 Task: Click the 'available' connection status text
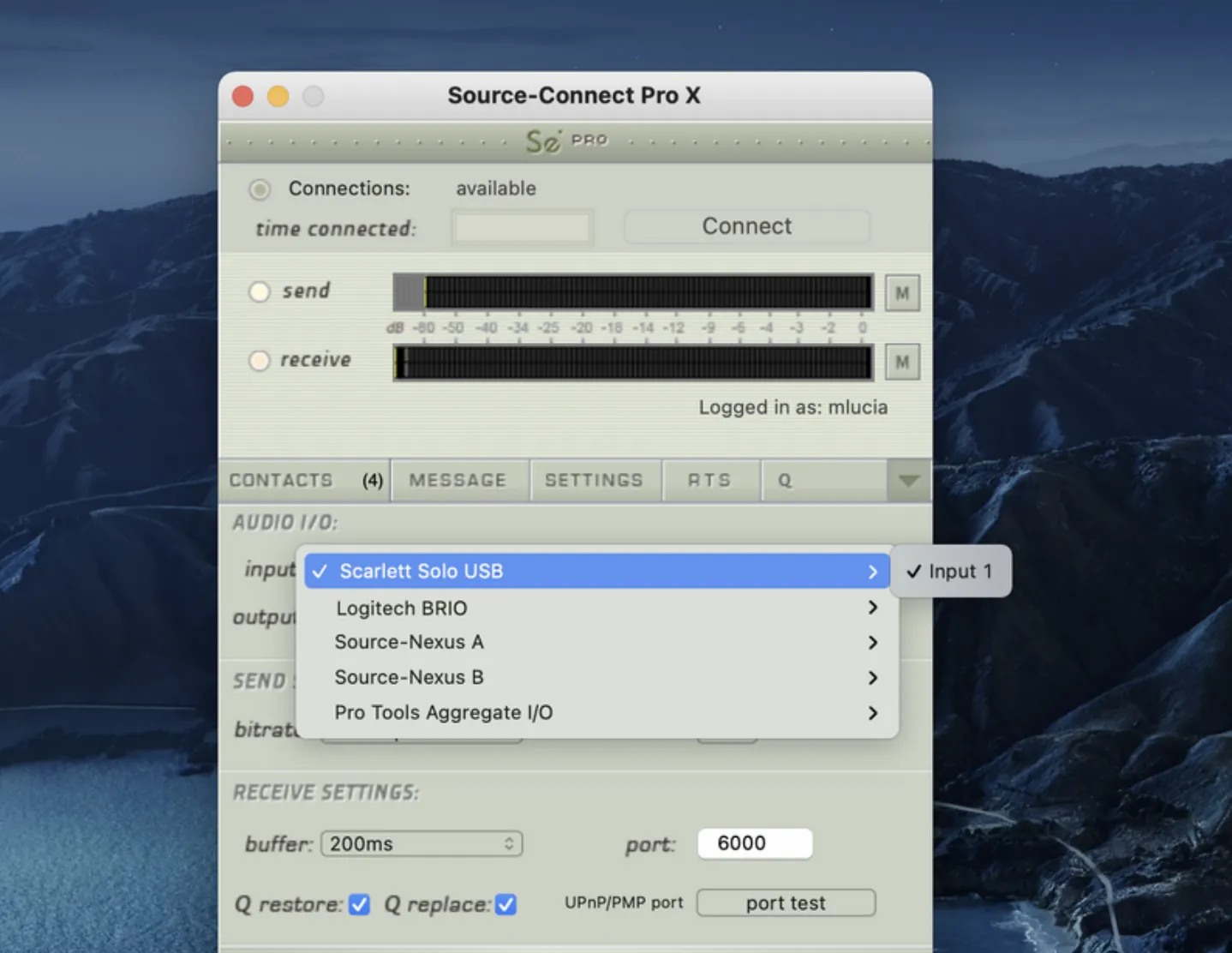[x=496, y=189]
